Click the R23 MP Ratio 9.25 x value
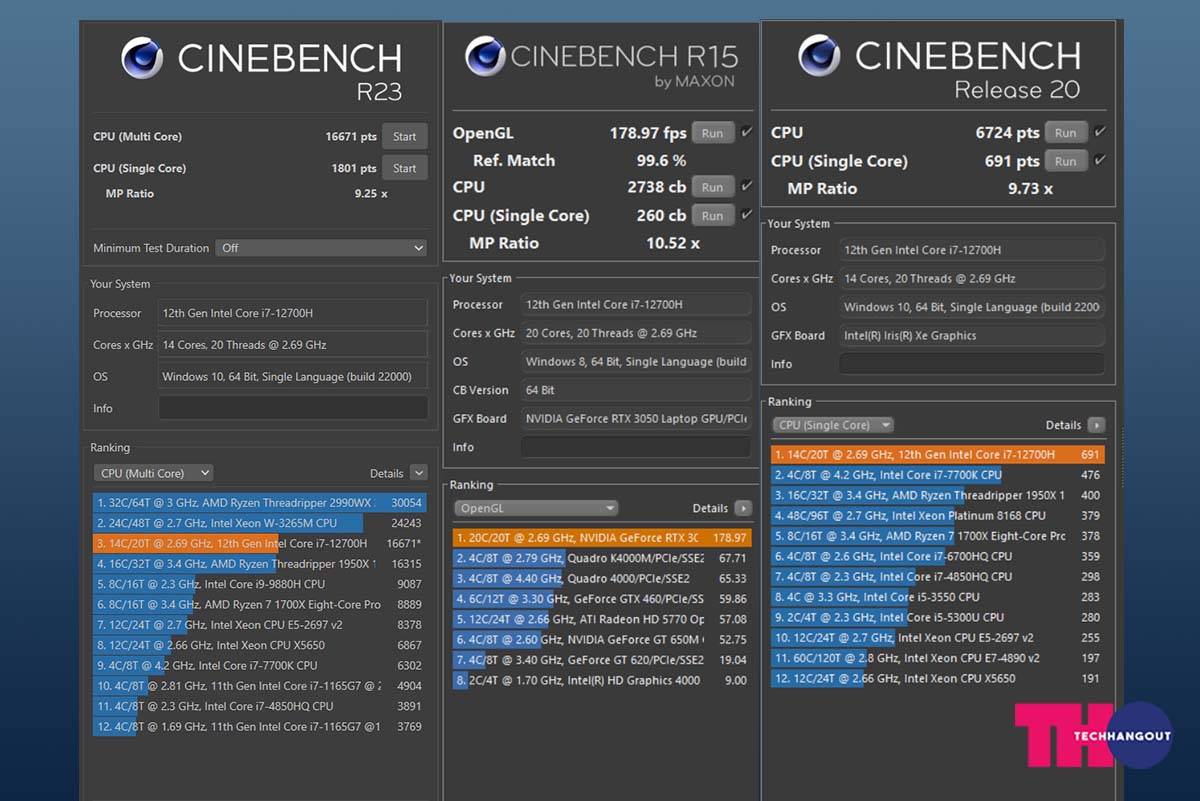This screenshot has width=1200, height=801. tap(370, 194)
